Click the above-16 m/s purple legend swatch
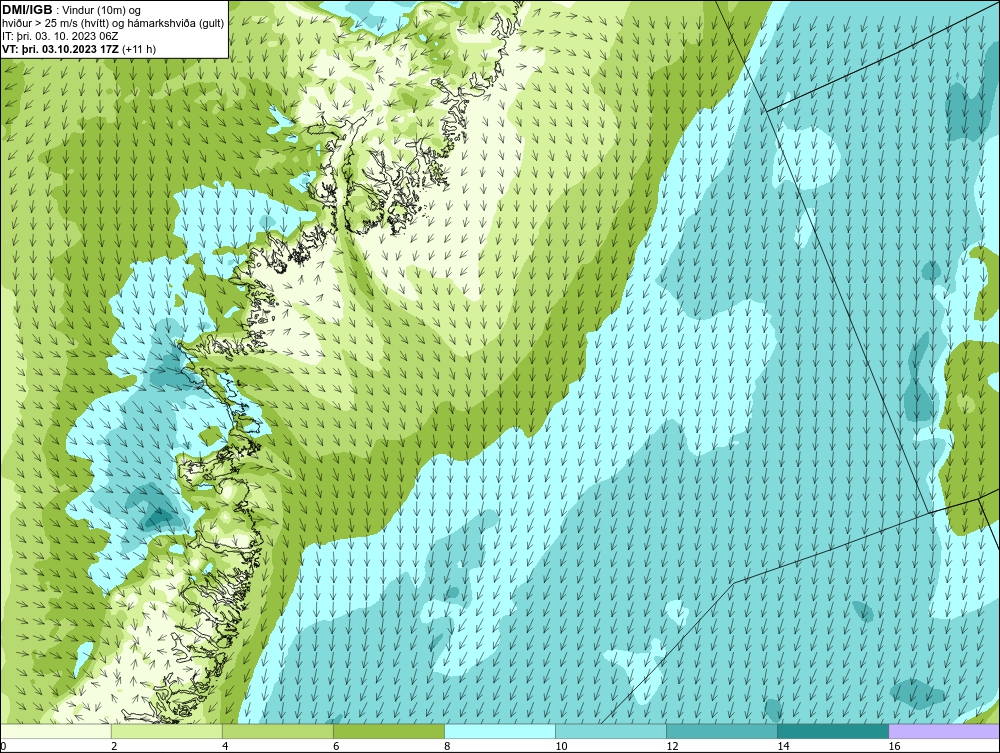This screenshot has width=1000, height=753. [x=944, y=731]
